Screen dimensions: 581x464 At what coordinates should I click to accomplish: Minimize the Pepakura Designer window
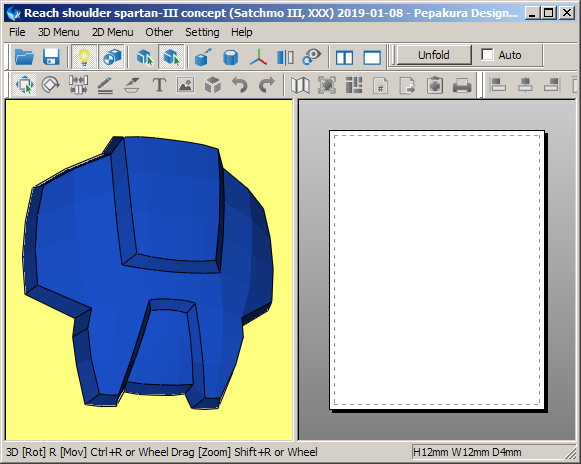coord(532,13)
